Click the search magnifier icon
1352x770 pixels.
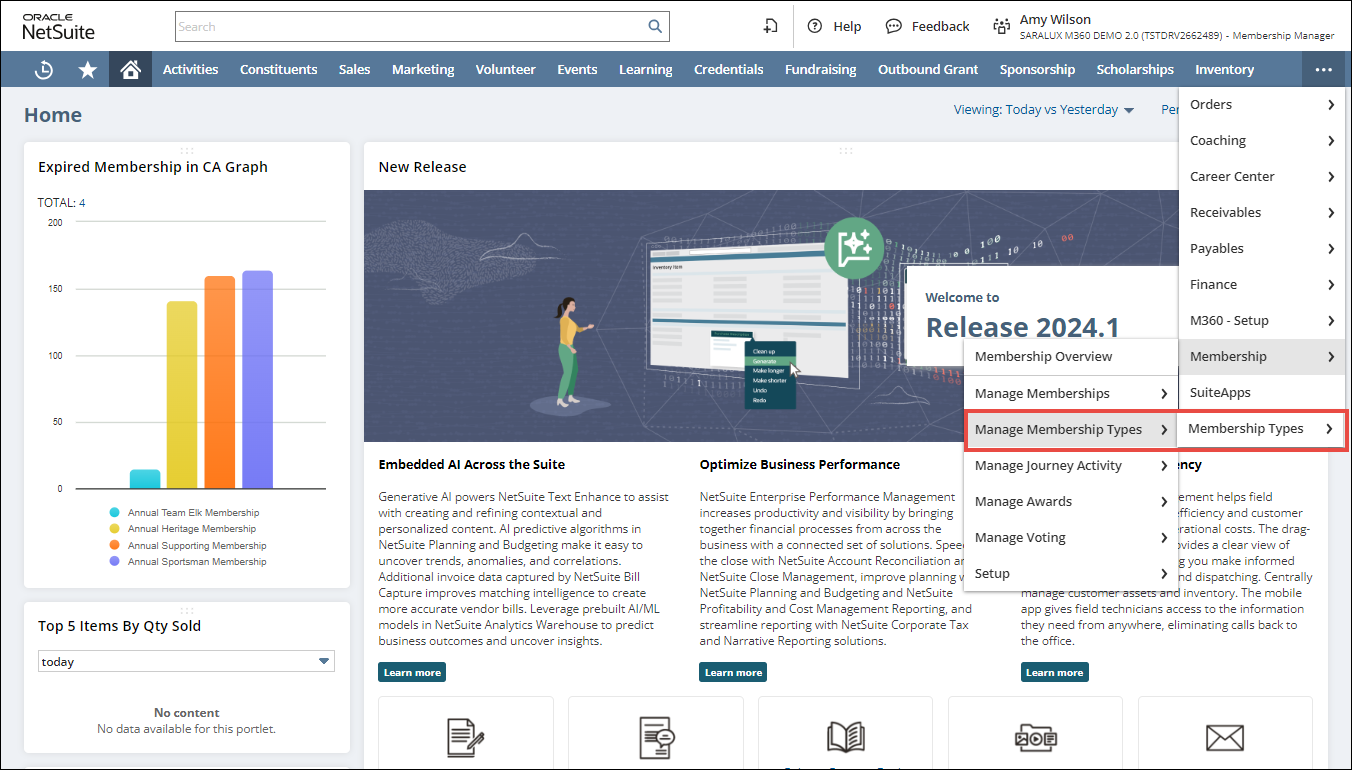pyautogui.click(x=655, y=27)
